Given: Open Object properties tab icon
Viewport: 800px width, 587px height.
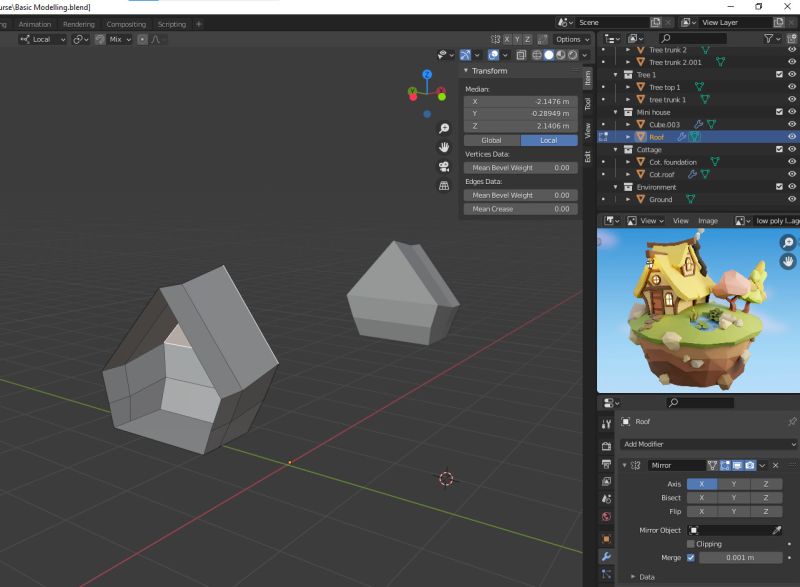Looking at the screenshot, I should coord(606,539).
